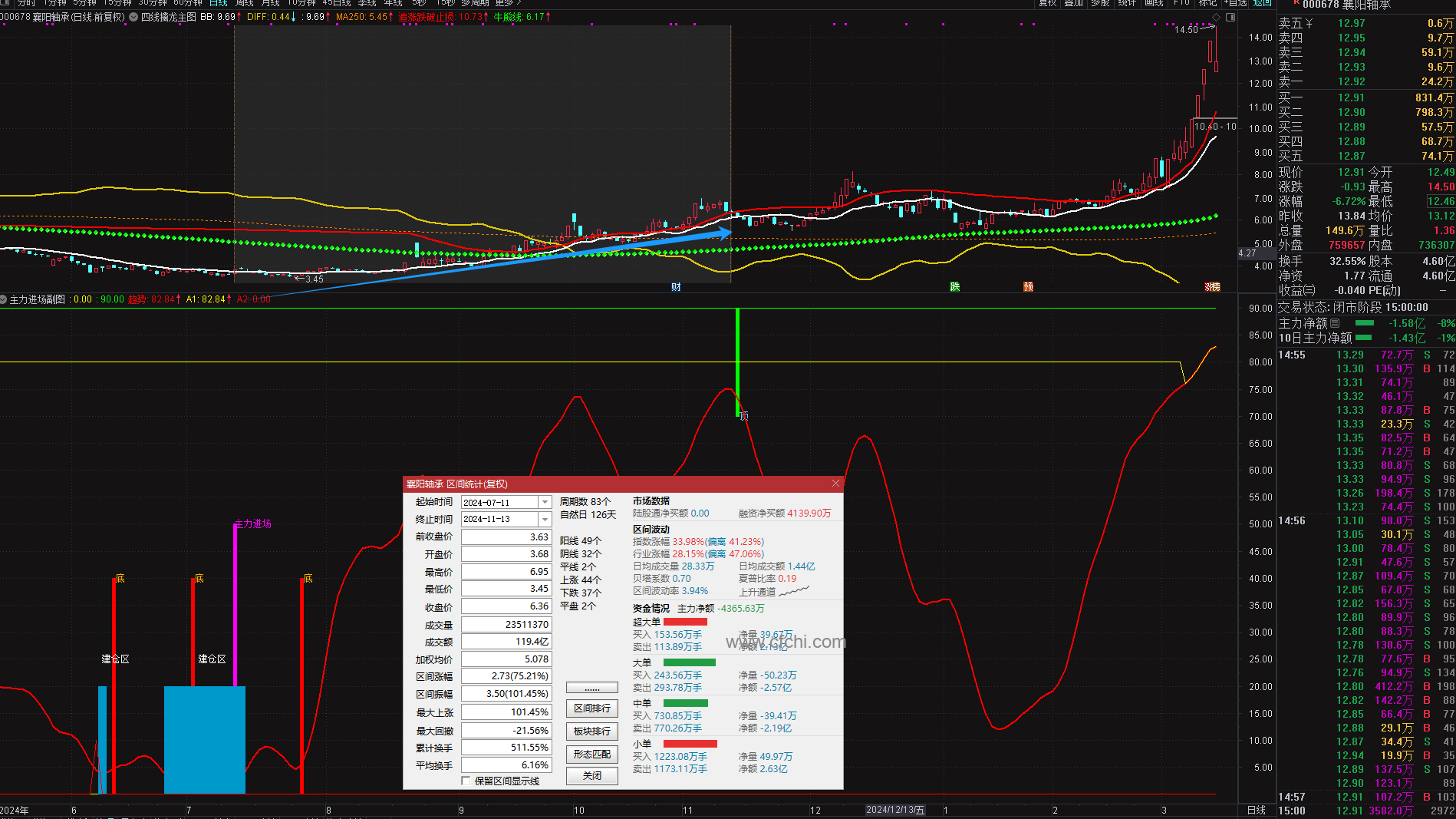Click the gear icon next to 主力进场副图
Image resolution: width=1456 pixels, height=819 pixels.
(x=4, y=299)
